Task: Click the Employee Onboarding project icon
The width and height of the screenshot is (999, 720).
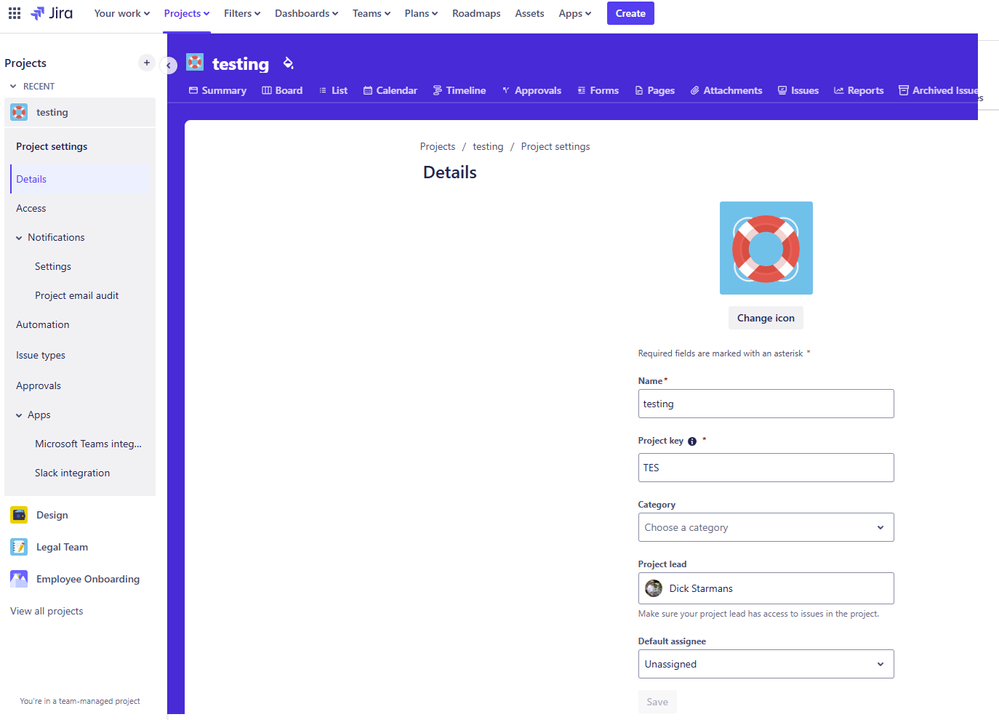Action: coord(19,579)
